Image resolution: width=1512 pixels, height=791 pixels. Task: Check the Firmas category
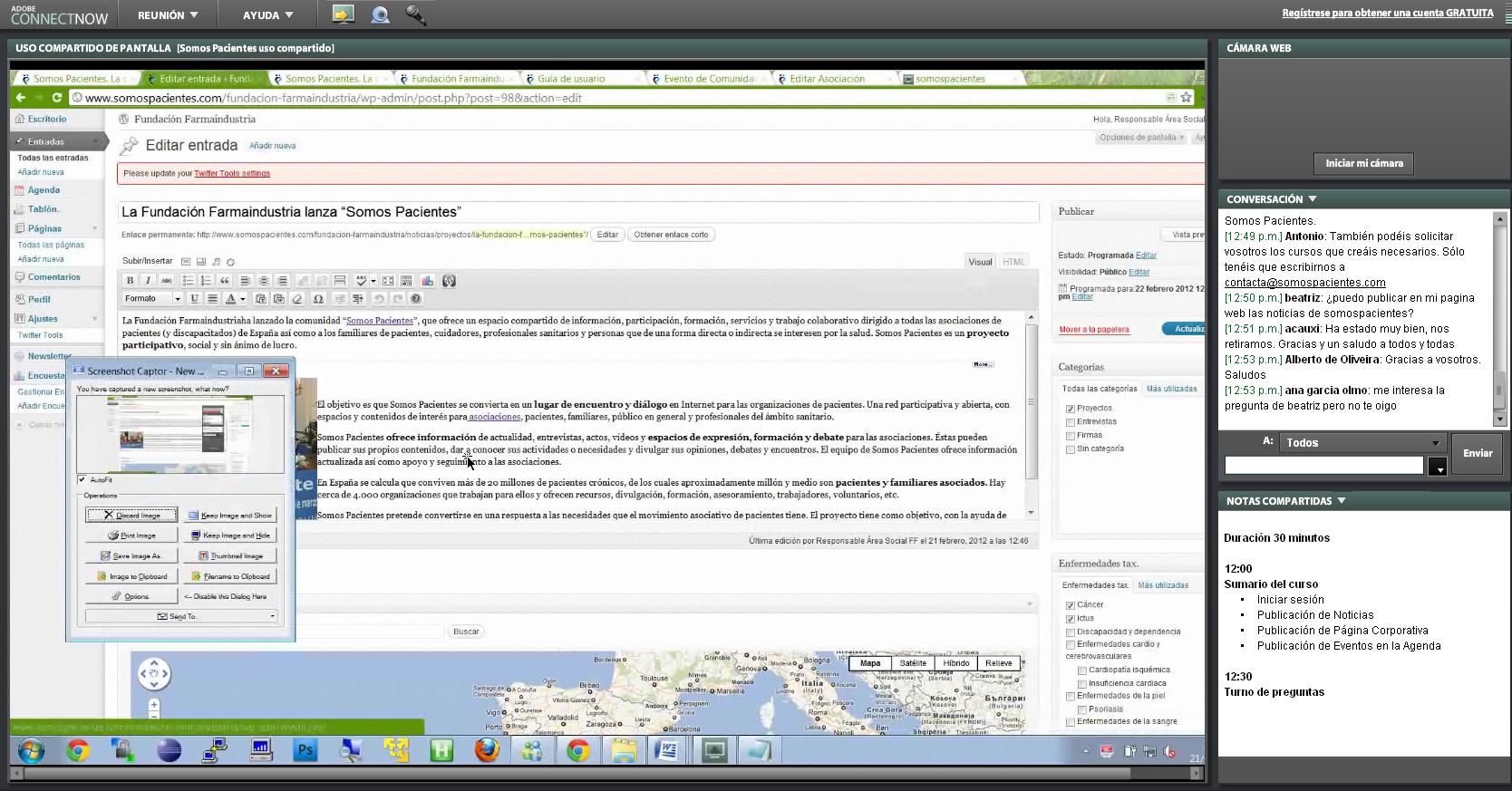click(x=1071, y=436)
